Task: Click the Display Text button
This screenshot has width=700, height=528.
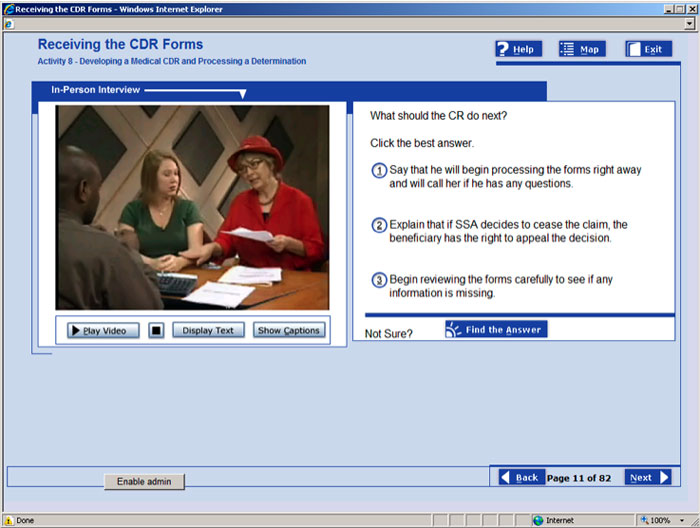Action: point(208,330)
